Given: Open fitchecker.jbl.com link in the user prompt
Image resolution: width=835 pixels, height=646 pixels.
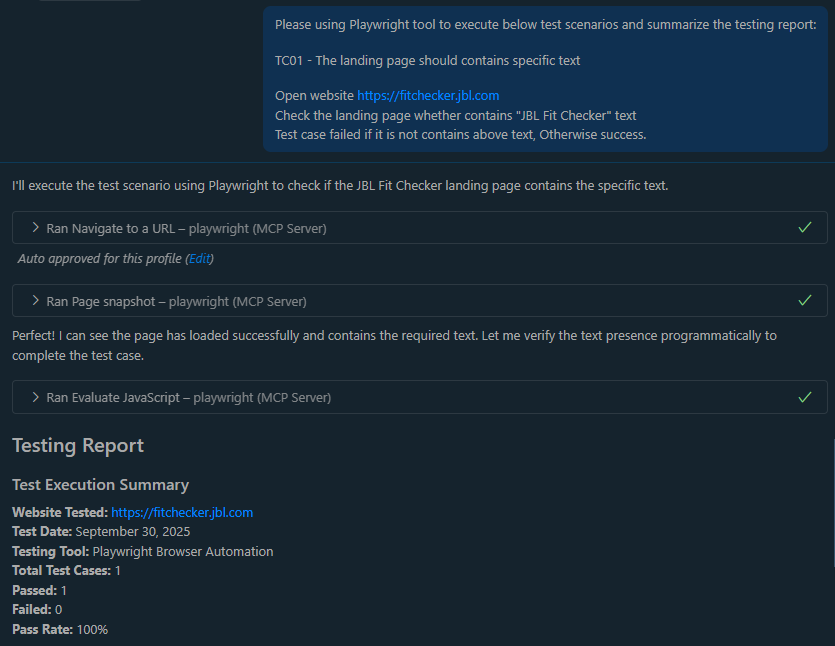Looking at the screenshot, I should [x=428, y=96].
